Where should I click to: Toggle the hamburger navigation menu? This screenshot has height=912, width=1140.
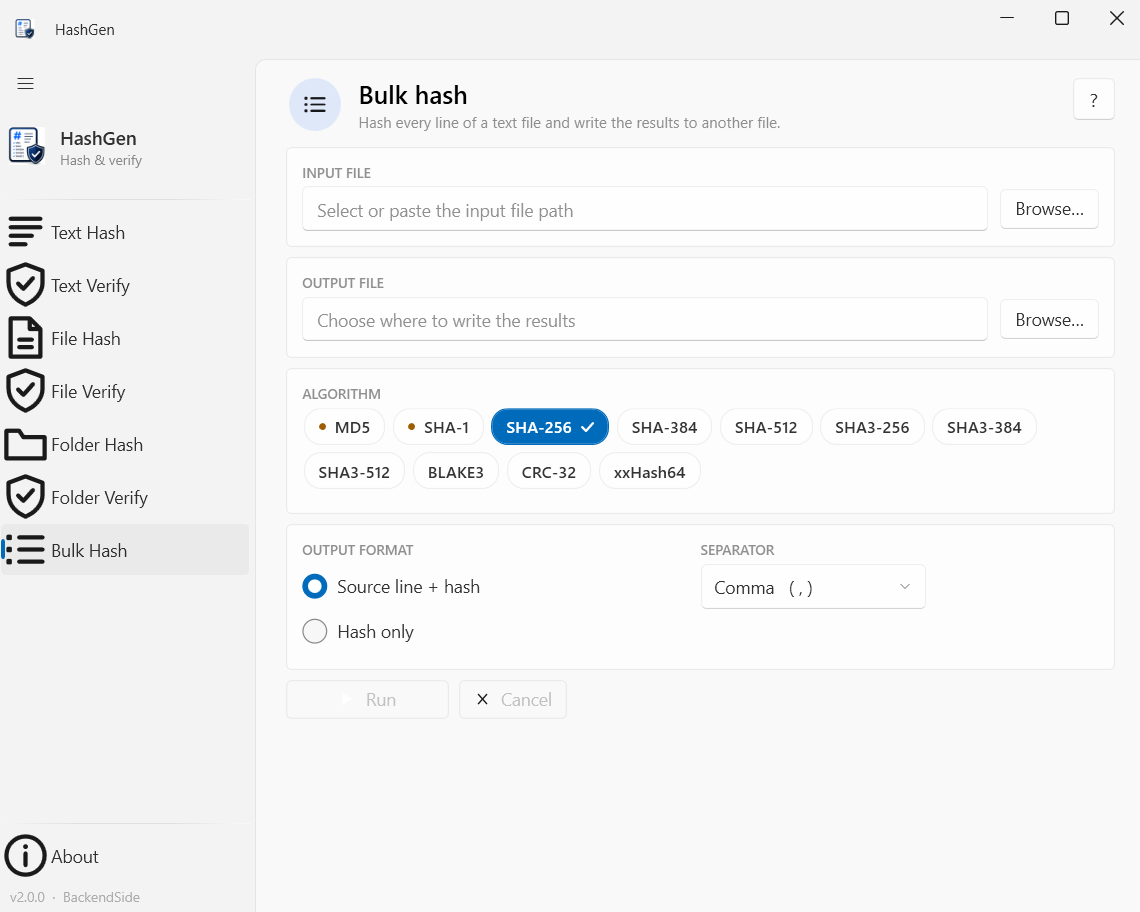pyautogui.click(x=25, y=84)
